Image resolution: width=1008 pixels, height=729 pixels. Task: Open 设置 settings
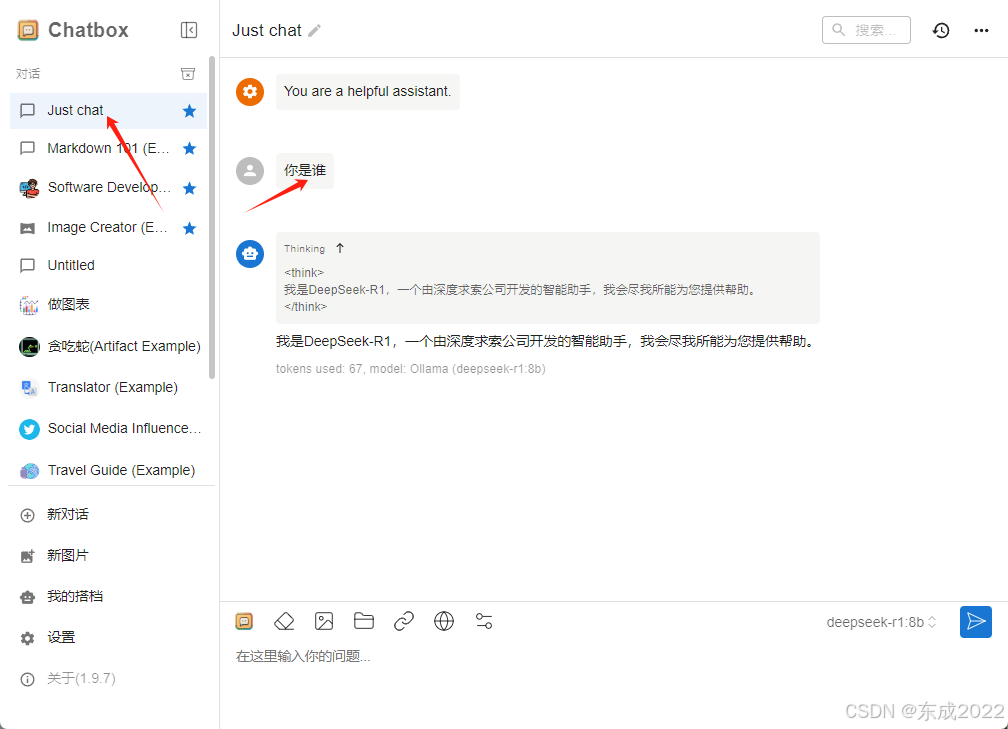coord(108,638)
